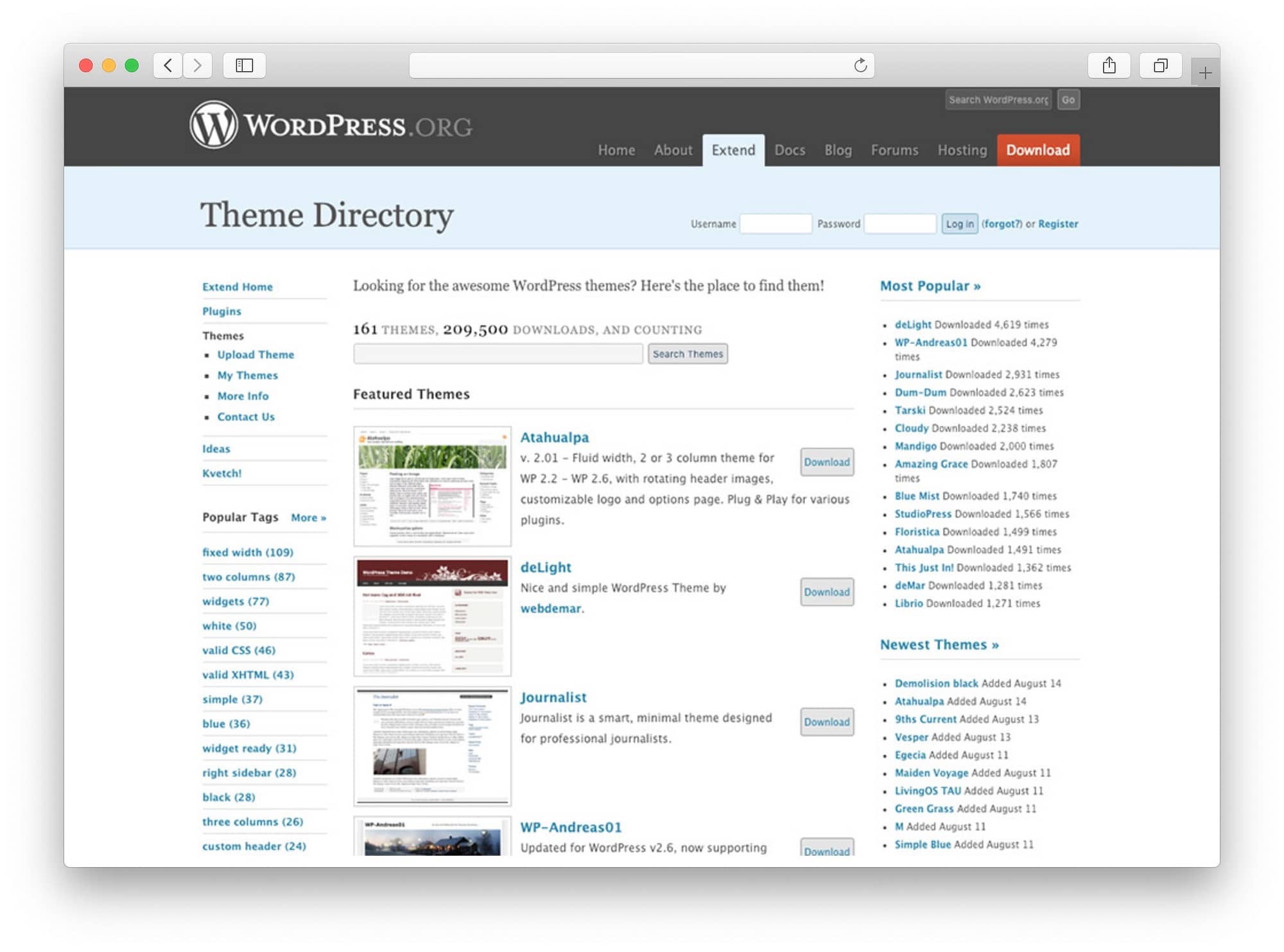This screenshot has height=952, width=1284.
Task: Open Ideas in sidebar
Action: tap(216, 449)
